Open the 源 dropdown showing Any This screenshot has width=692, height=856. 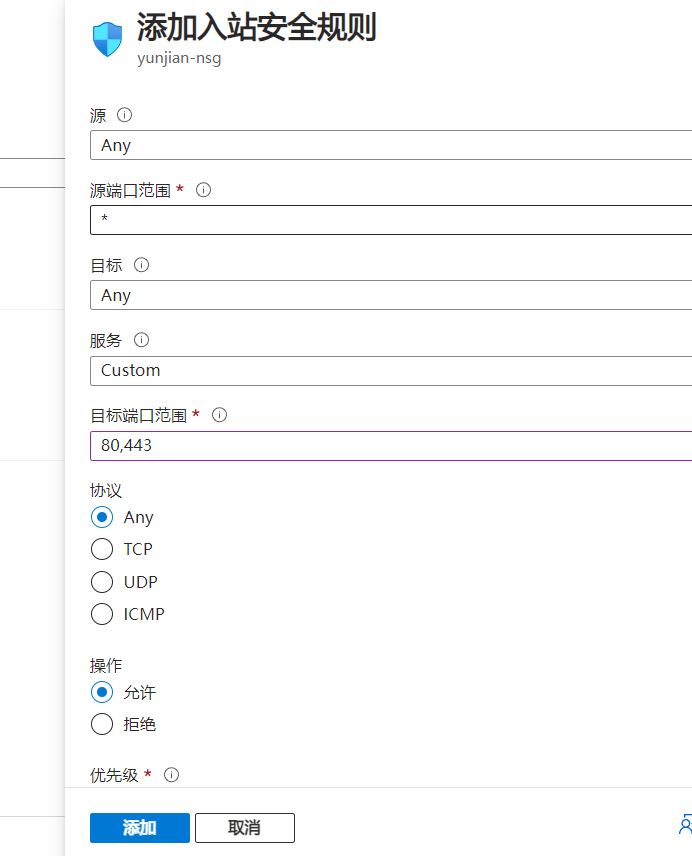tap(390, 145)
